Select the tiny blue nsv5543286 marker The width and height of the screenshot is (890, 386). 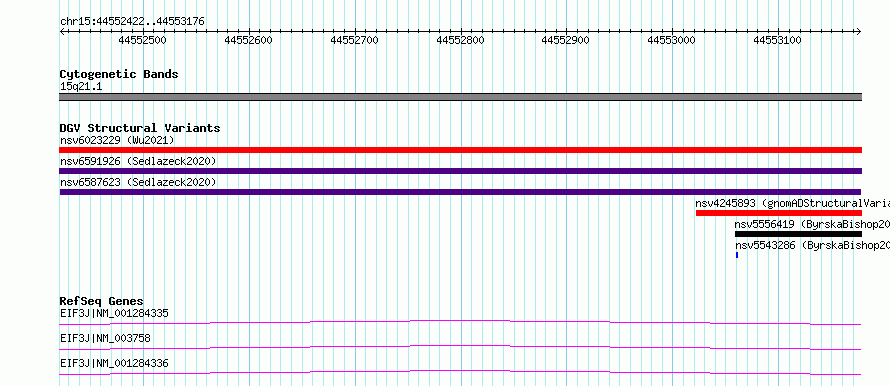(x=737, y=255)
